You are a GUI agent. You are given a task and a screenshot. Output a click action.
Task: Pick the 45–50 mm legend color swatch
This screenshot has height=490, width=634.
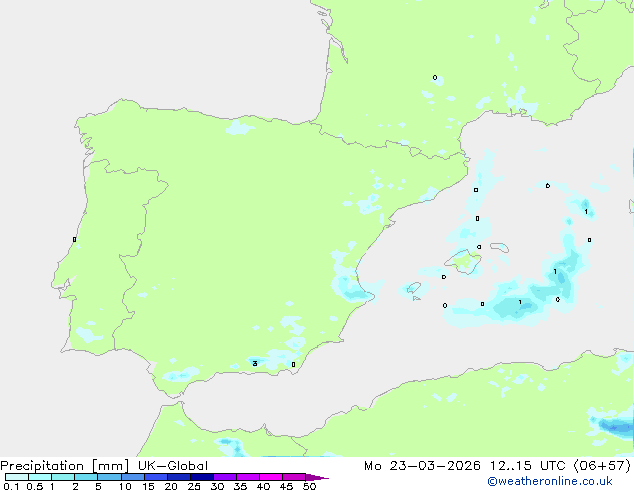click(294, 477)
